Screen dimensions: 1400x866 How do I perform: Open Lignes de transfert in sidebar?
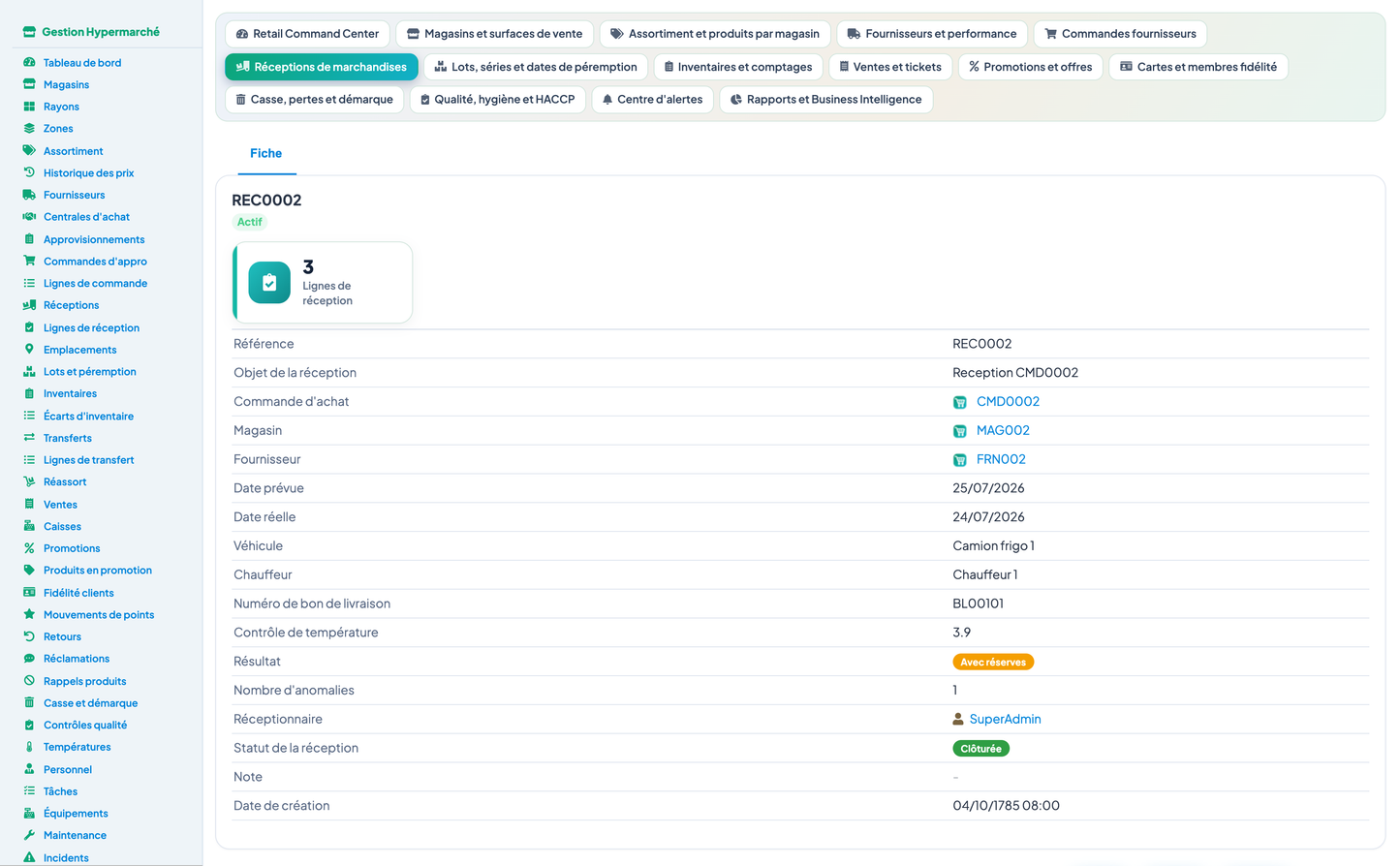tap(88, 460)
